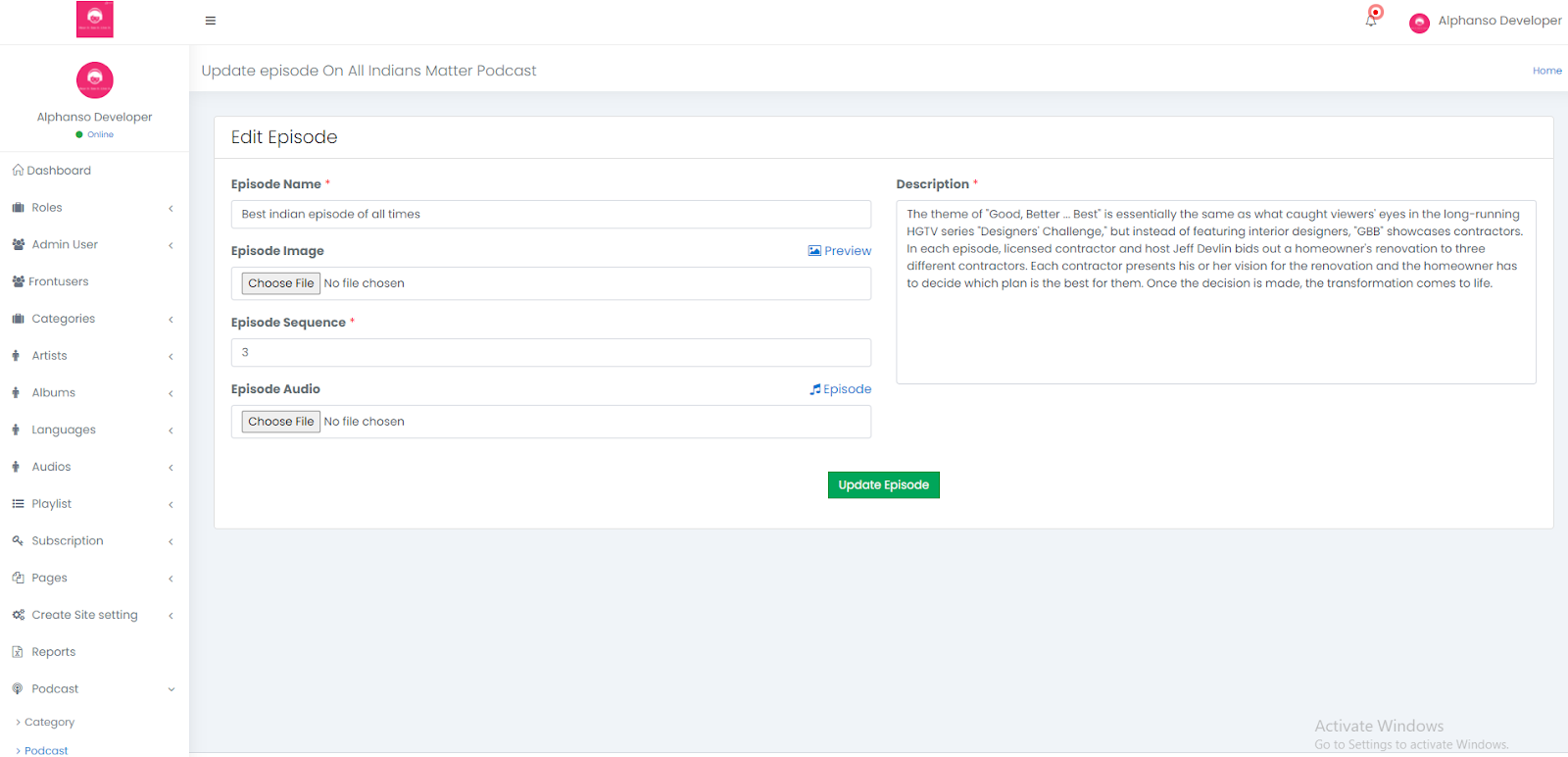Click the Artists person icon
The width and height of the screenshot is (1568, 757).
click(16, 356)
